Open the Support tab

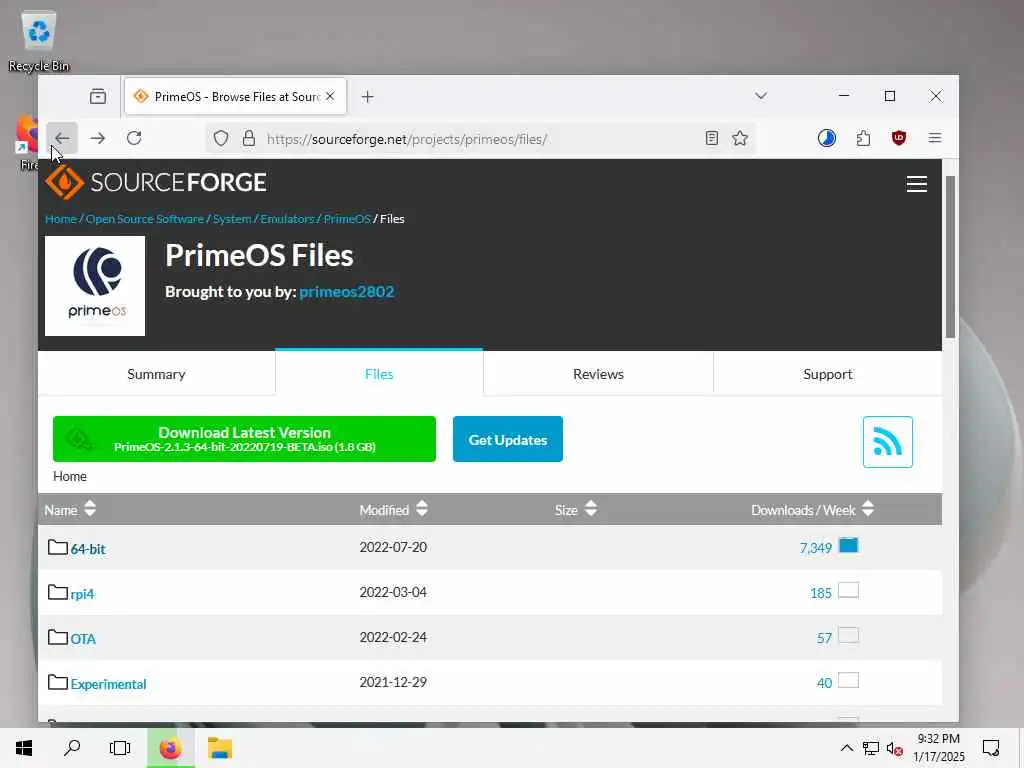(827, 374)
